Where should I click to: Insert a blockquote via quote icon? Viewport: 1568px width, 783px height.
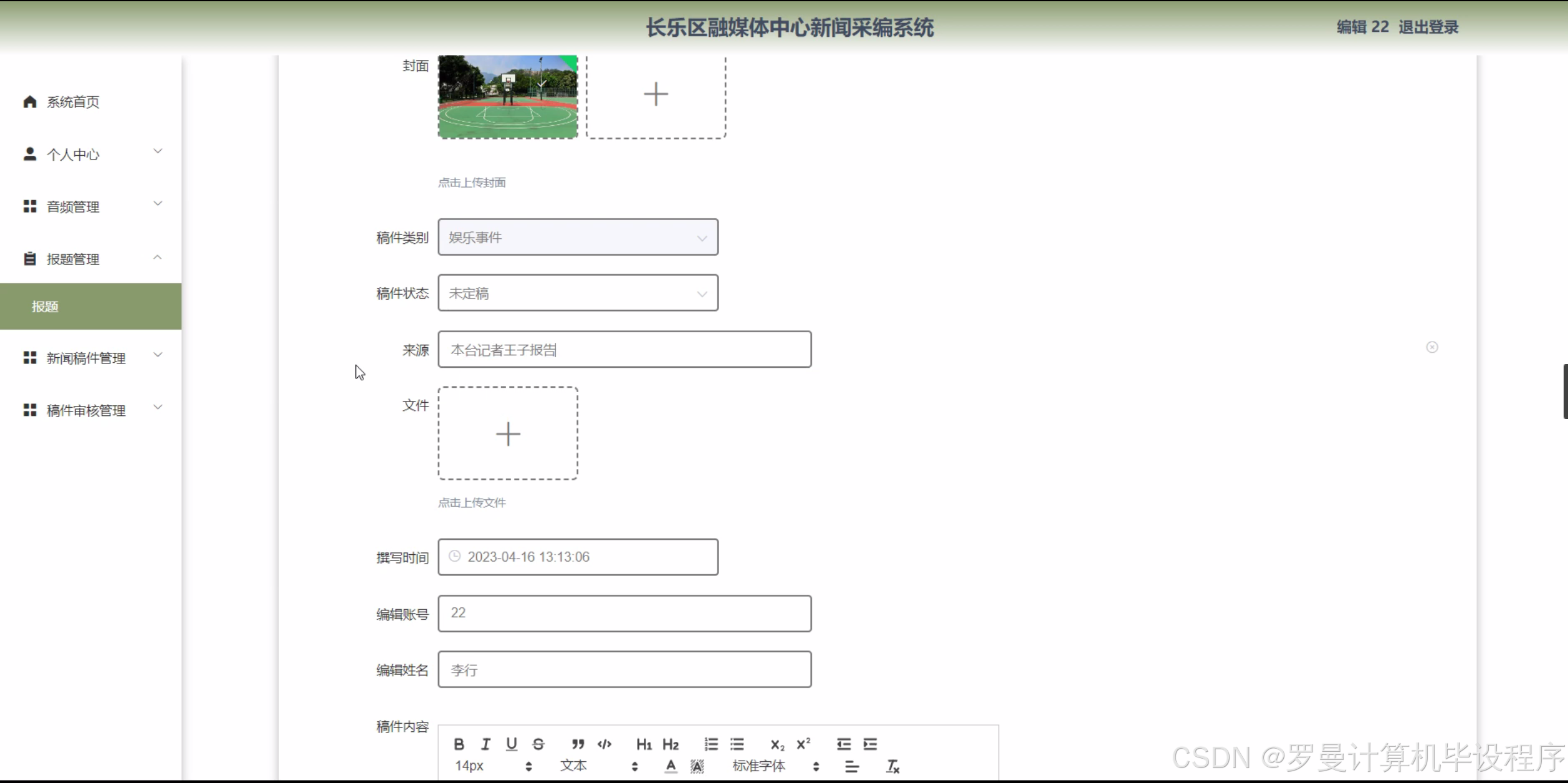[x=578, y=744]
